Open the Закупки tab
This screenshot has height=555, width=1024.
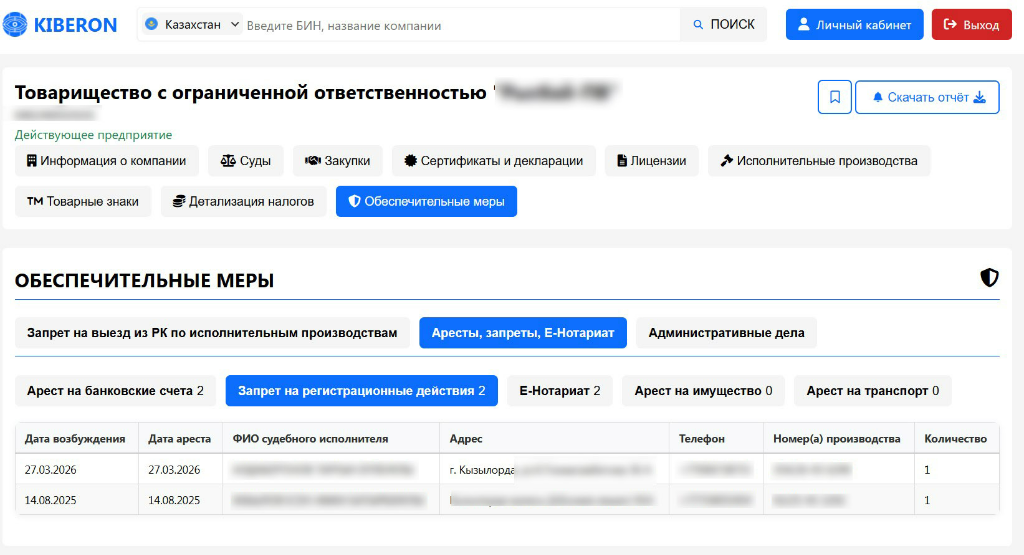(338, 161)
